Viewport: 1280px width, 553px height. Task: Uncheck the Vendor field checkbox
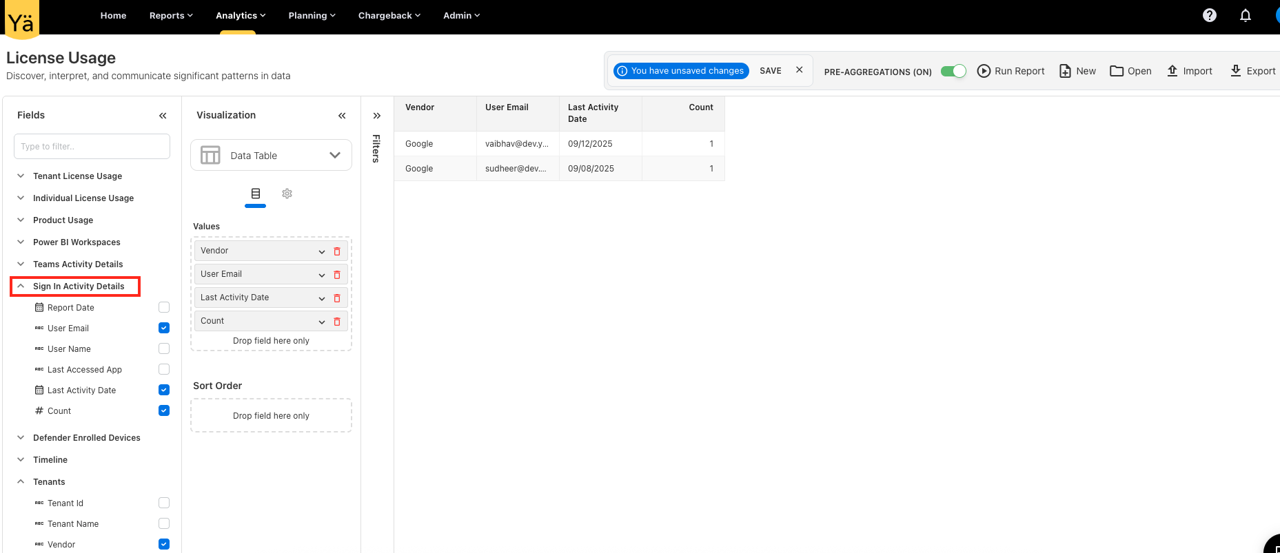164,544
